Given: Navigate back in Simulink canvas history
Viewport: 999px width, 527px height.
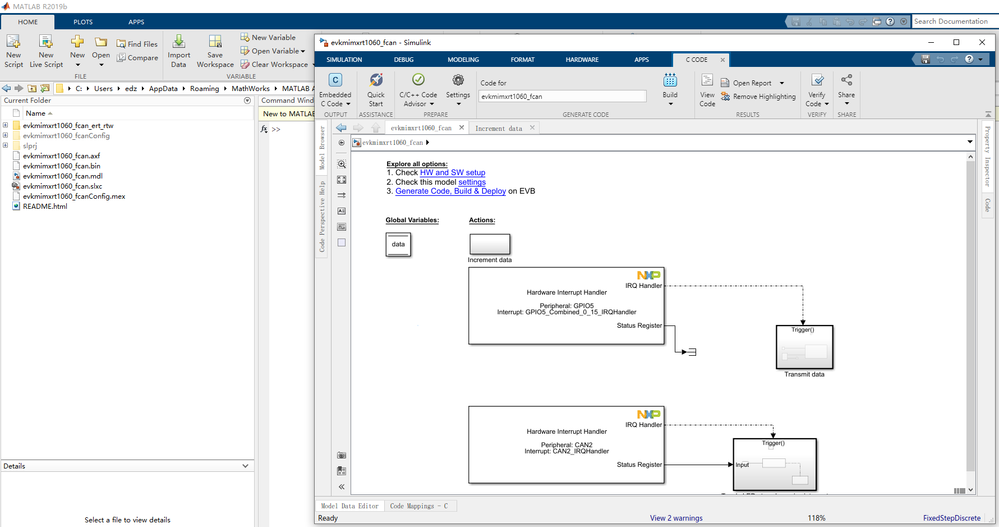Looking at the screenshot, I should (341, 127).
